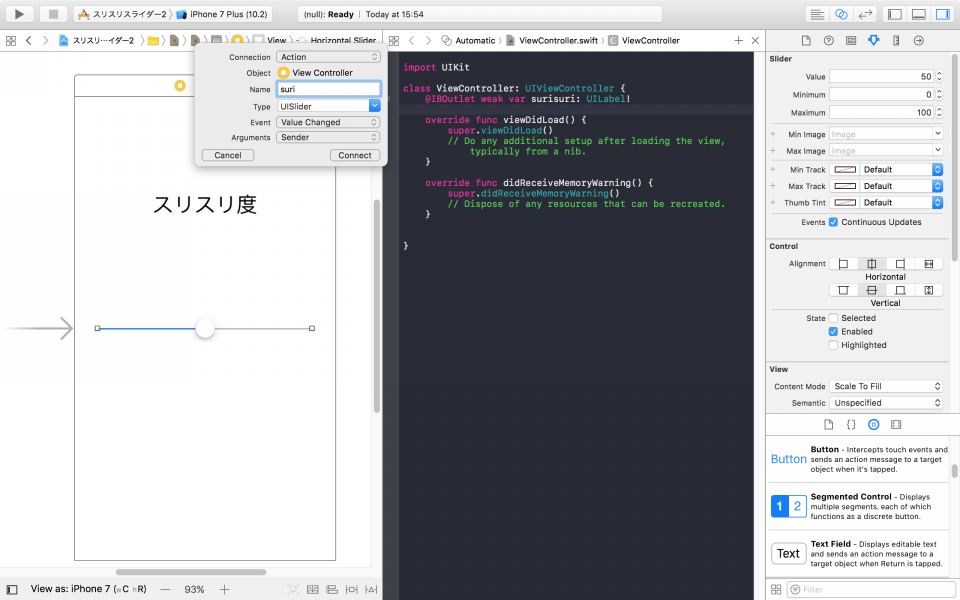Toggle Continuous Updates checkbox
The image size is (960, 600).
833,222
